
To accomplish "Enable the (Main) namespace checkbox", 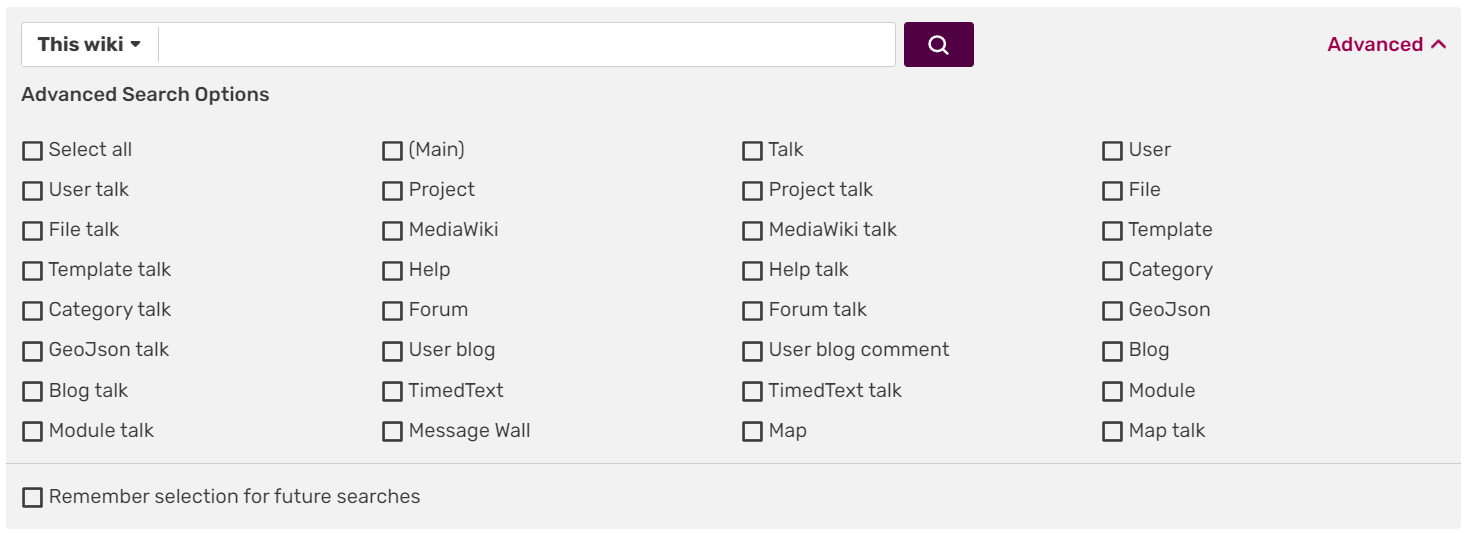I will coord(393,151).
